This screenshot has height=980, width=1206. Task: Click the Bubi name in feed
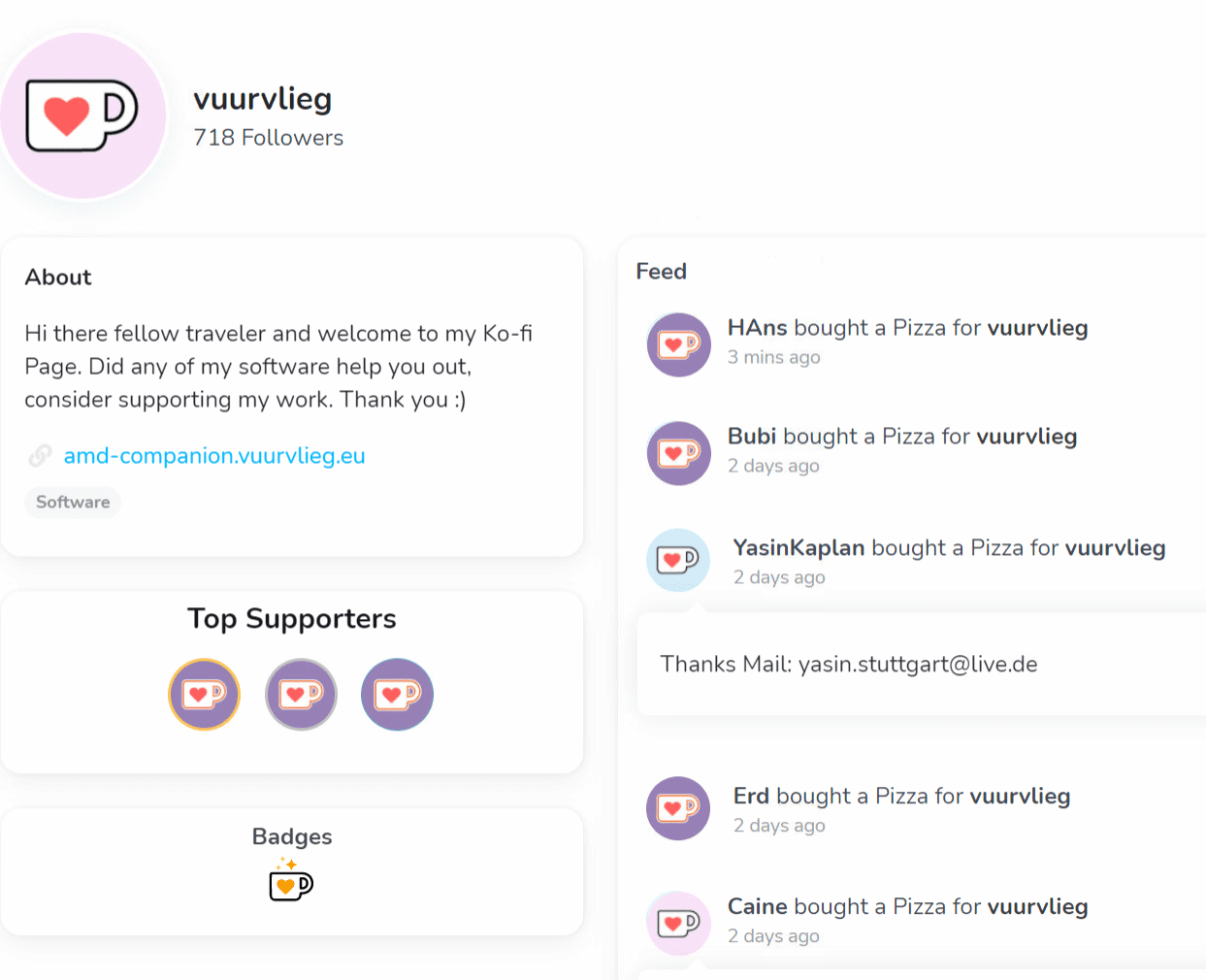coord(751,437)
